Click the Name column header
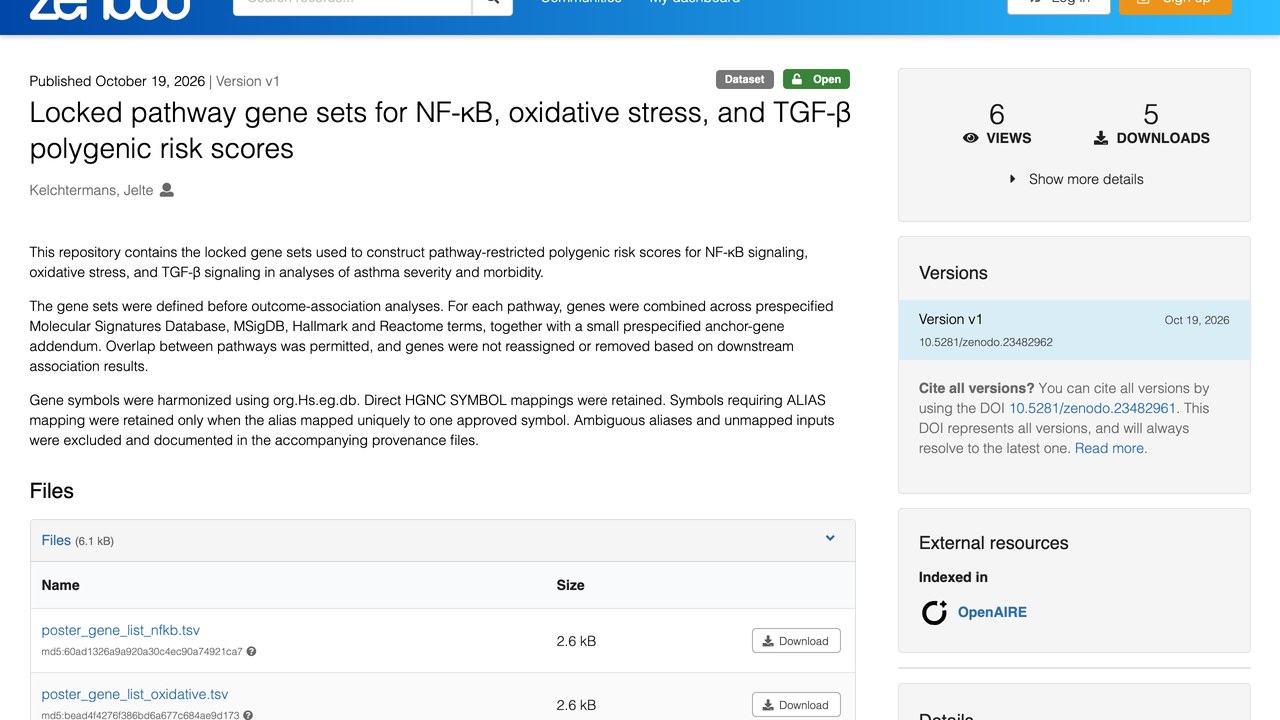Screen dimensions: 1280x720 [x=61, y=585]
